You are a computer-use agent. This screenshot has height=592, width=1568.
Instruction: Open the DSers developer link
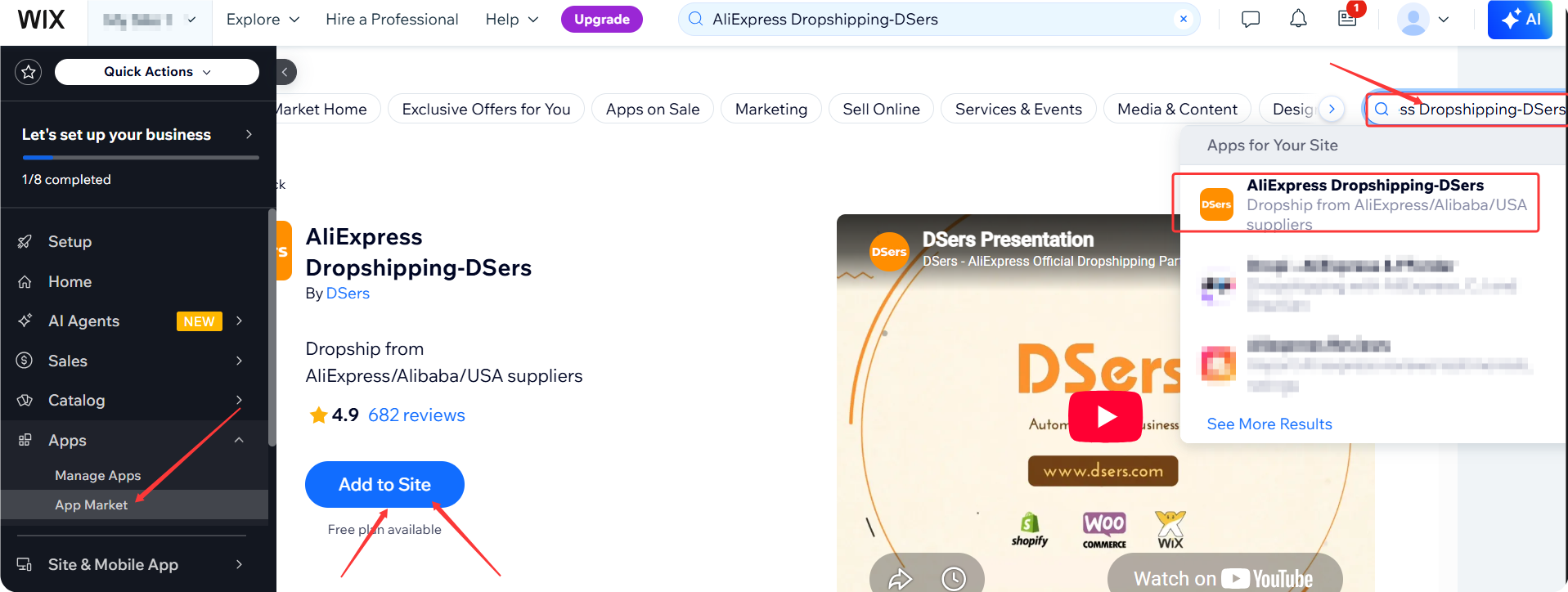click(x=348, y=294)
